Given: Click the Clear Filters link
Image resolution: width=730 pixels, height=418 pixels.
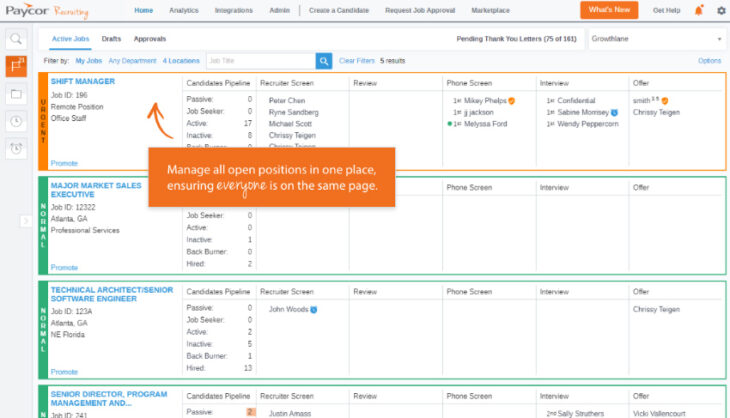Looking at the screenshot, I should pyautogui.click(x=357, y=61).
